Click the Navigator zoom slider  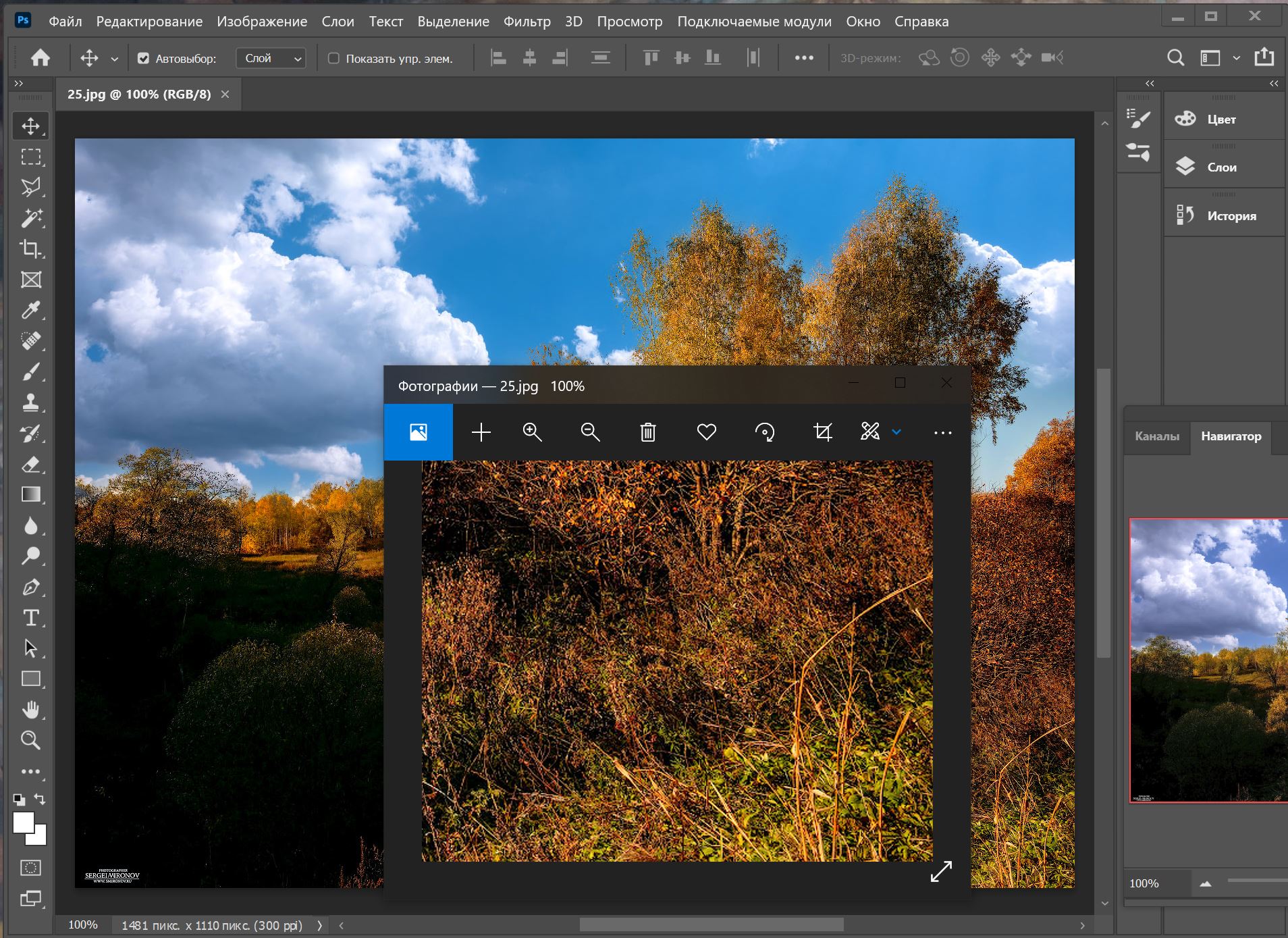pyautogui.click(x=1257, y=881)
